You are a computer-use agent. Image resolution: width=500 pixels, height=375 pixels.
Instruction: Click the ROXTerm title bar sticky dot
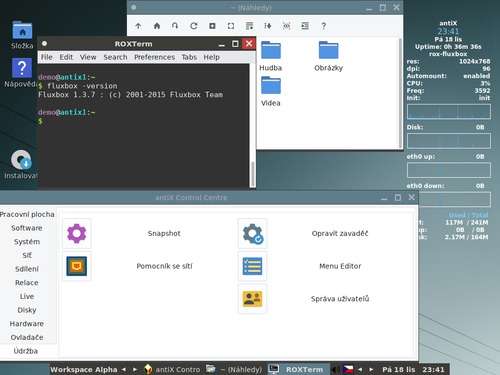(x=44, y=43)
